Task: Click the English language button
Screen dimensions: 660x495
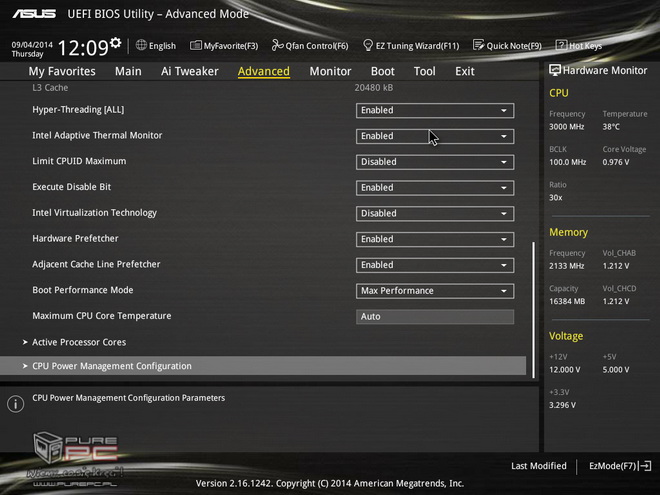Action: click(156, 45)
